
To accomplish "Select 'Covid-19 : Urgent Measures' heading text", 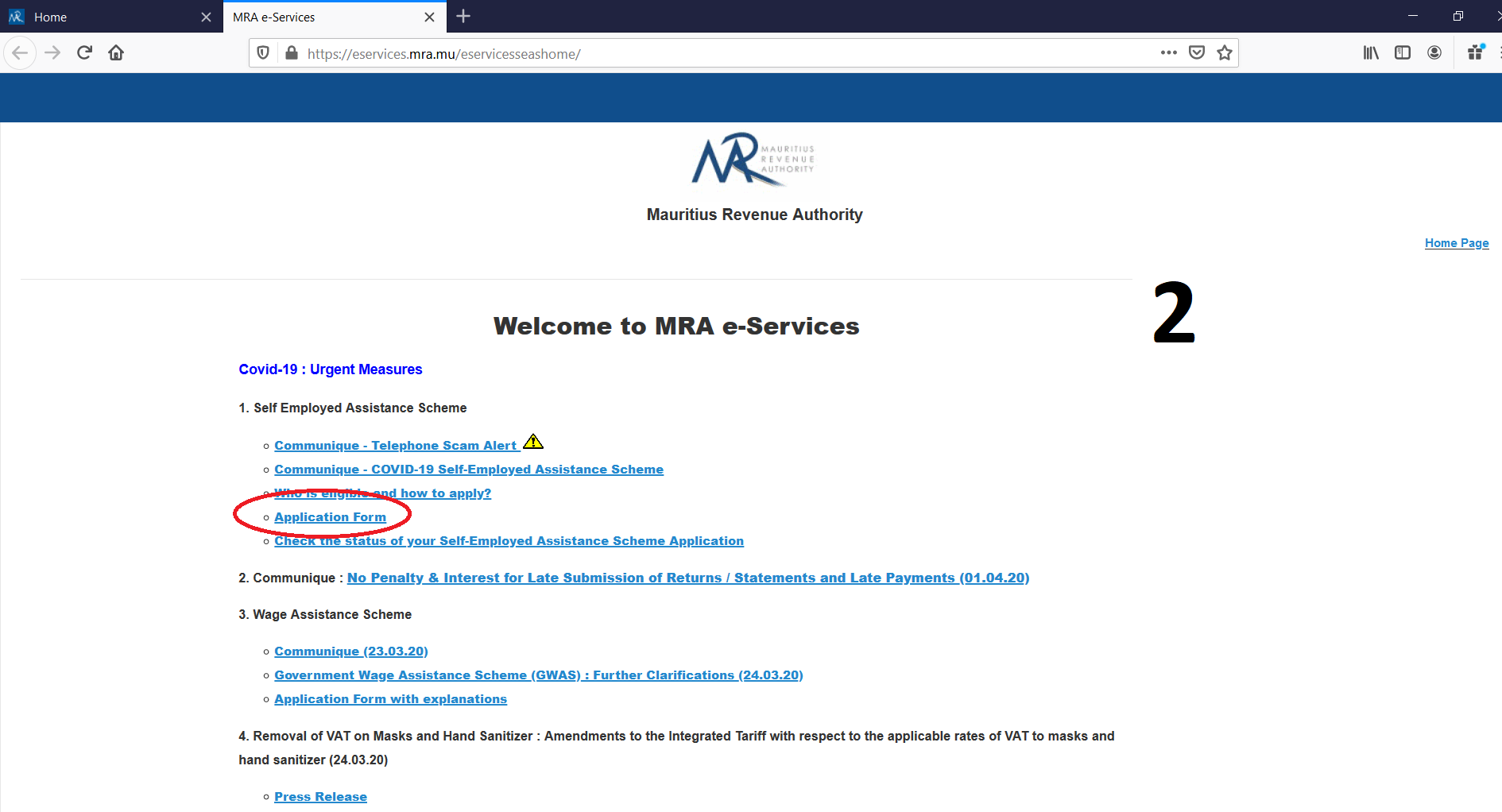I will (331, 369).
